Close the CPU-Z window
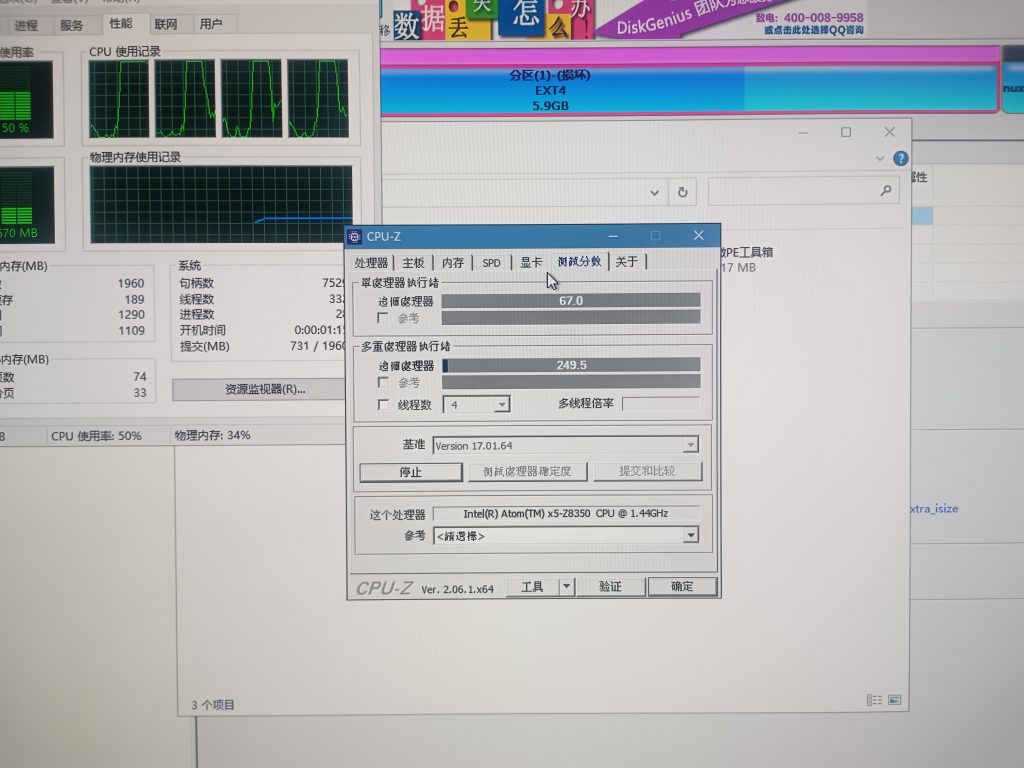Viewport: 1024px width, 768px height. coord(698,236)
